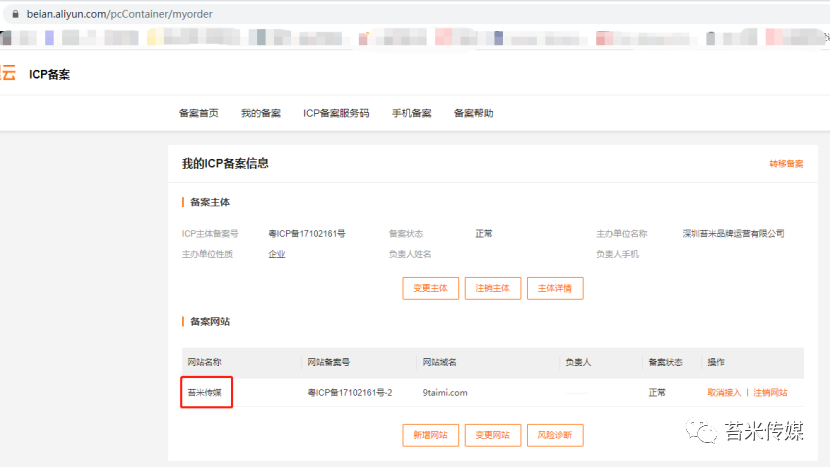Select the 苔米传媒 website name cell
The height and width of the screenshot is (467, 830).
click(x=206, y=393)
